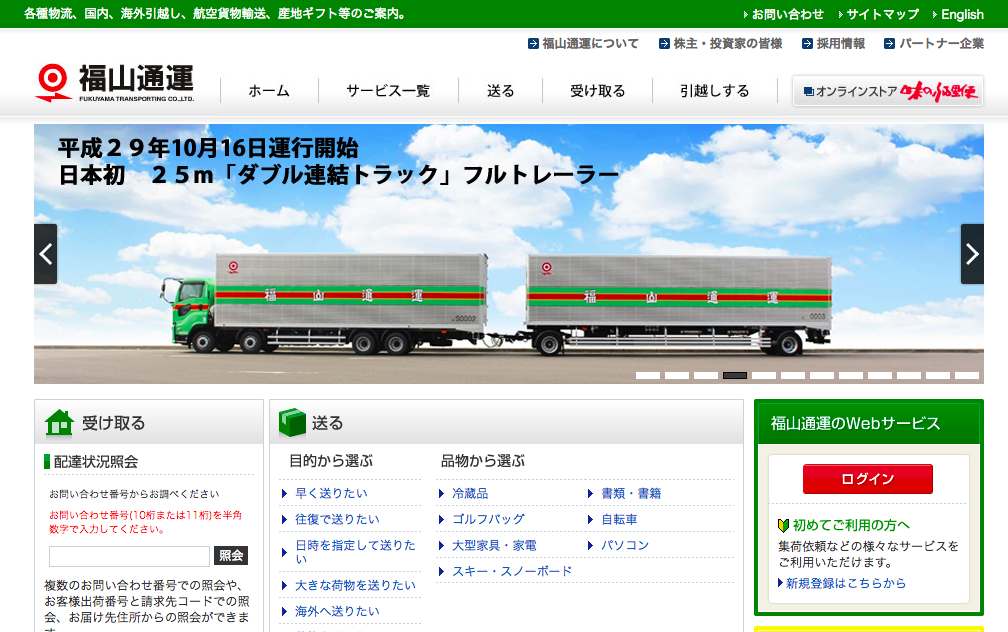Open the 大型家具・家電 link
This screenshot has width=1008, height=632.
tap(494, 545)
